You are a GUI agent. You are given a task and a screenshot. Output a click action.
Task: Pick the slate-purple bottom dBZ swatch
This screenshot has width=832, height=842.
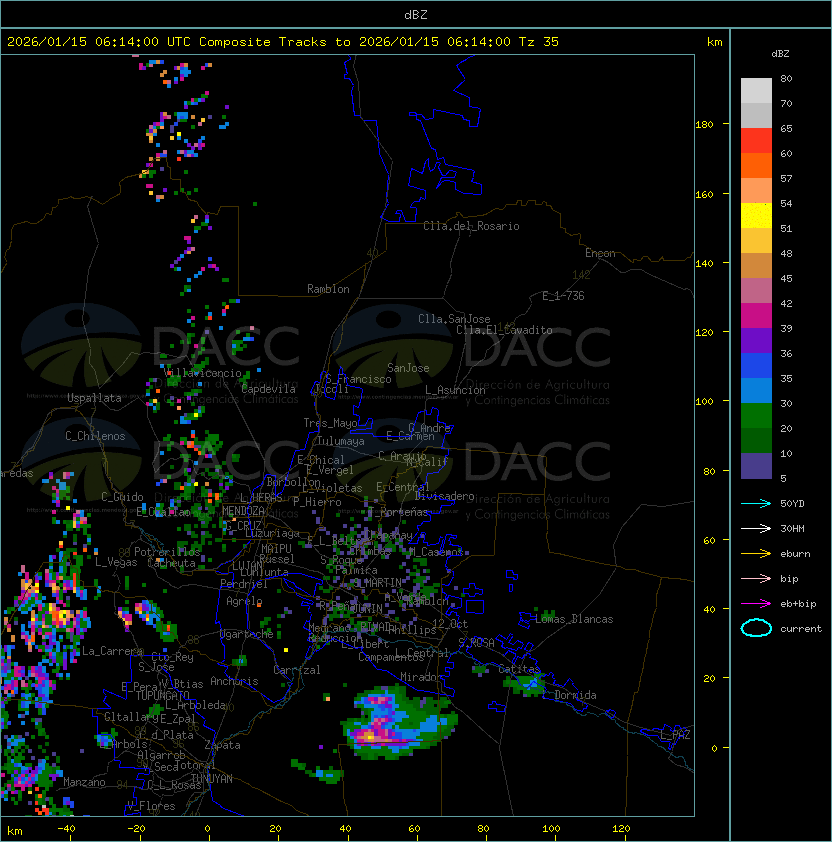[756, 466]
